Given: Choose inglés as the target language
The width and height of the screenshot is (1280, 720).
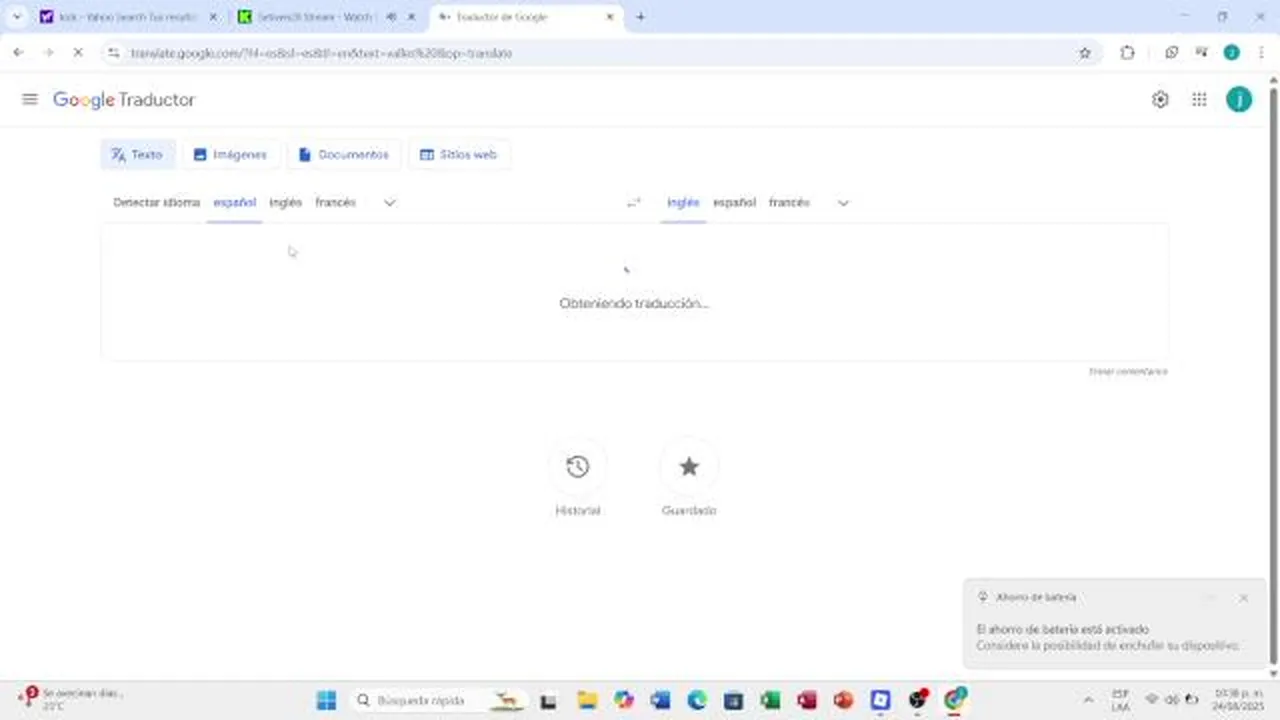Looking at the screenshot, I should 684,203.
